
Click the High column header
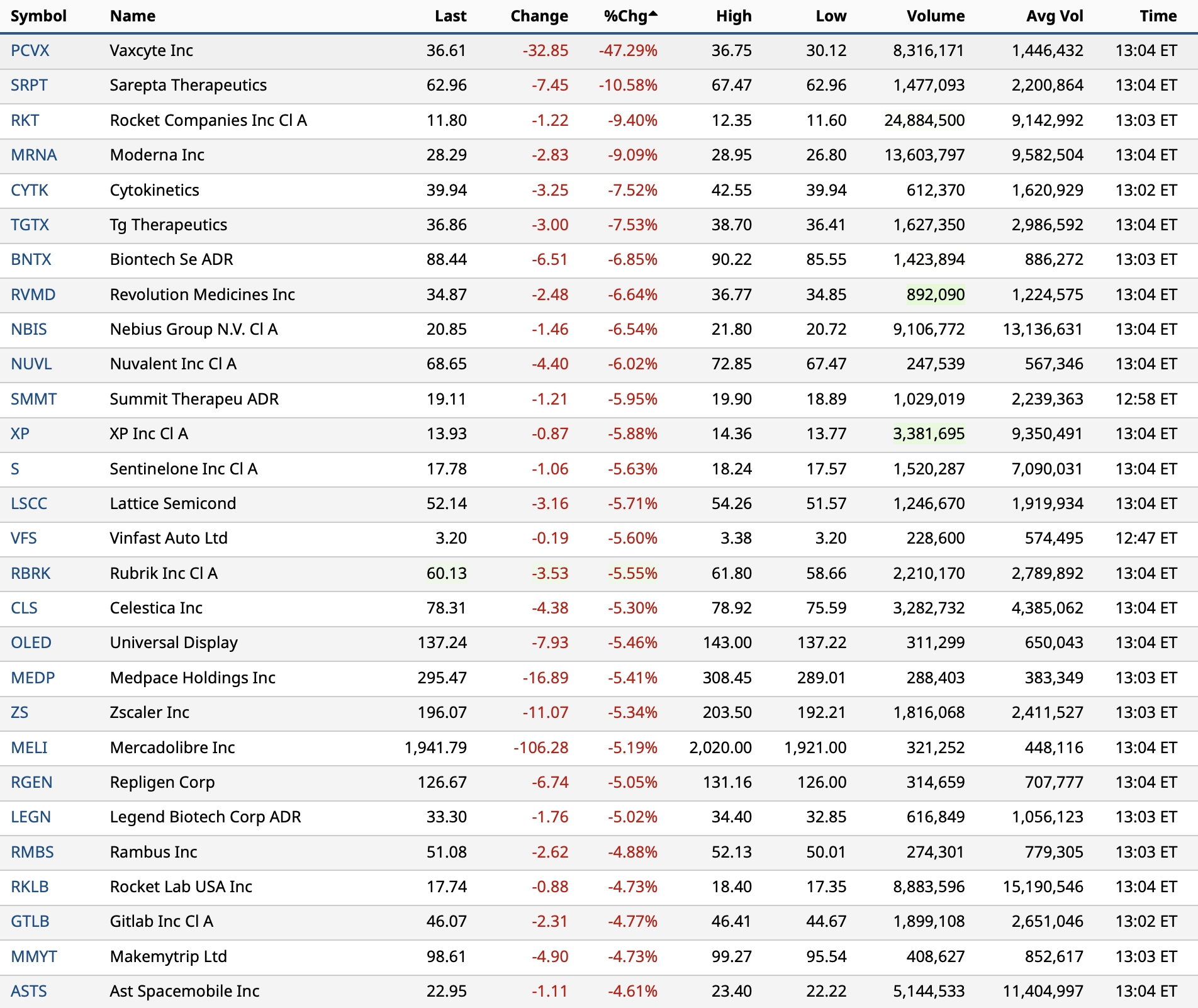(x=733, y=16)
